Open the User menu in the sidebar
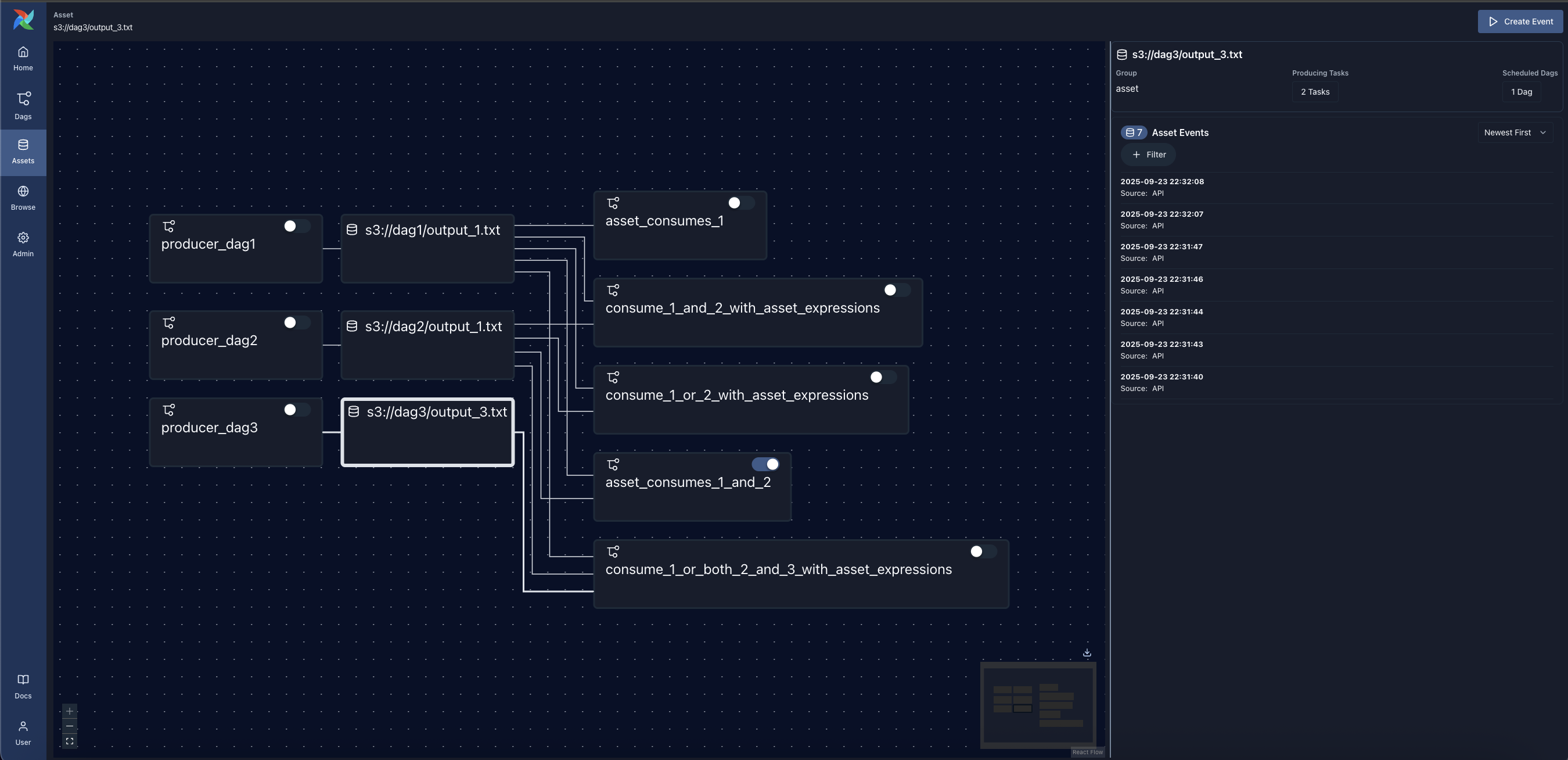Image resolution: width=1568 pixels, height=760 pixels. (23, 730)
